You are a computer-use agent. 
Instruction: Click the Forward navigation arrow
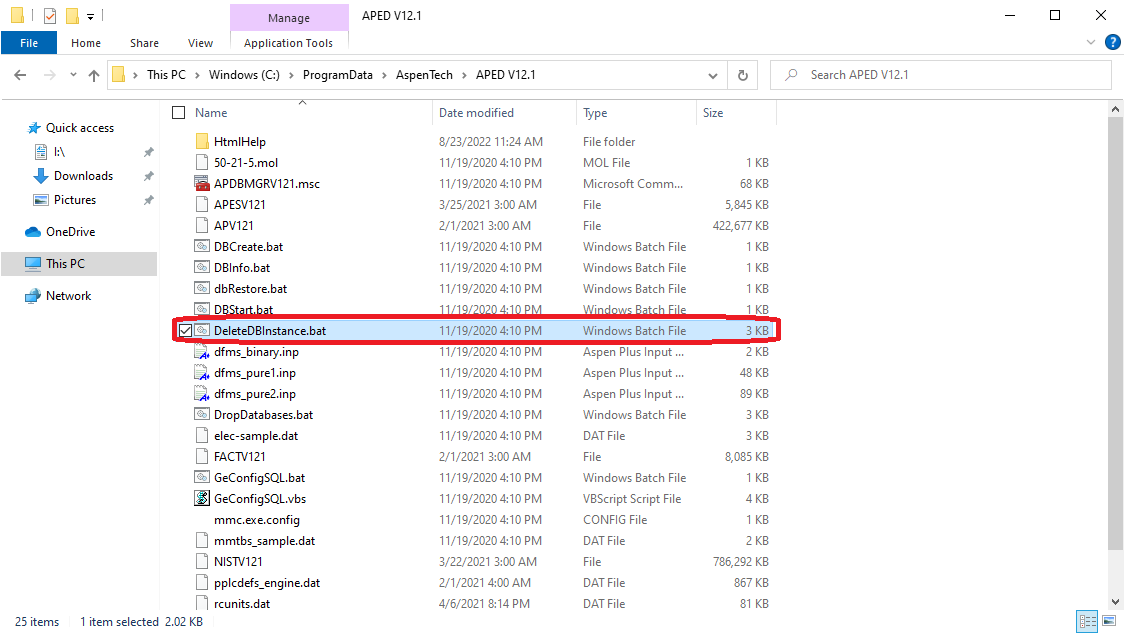(50, 75)
